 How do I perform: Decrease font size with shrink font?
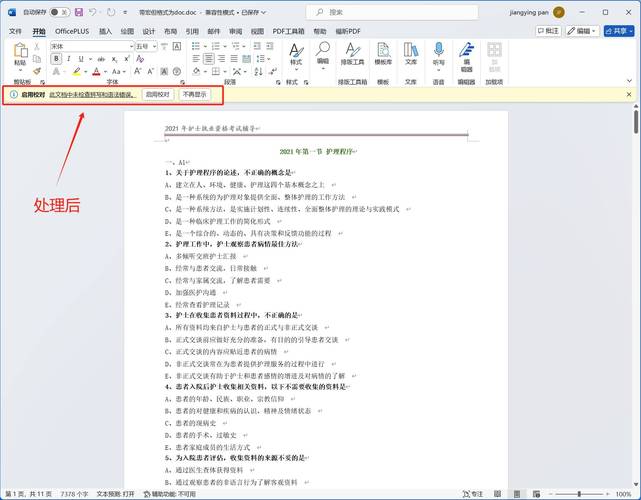[x=150, y=72]
